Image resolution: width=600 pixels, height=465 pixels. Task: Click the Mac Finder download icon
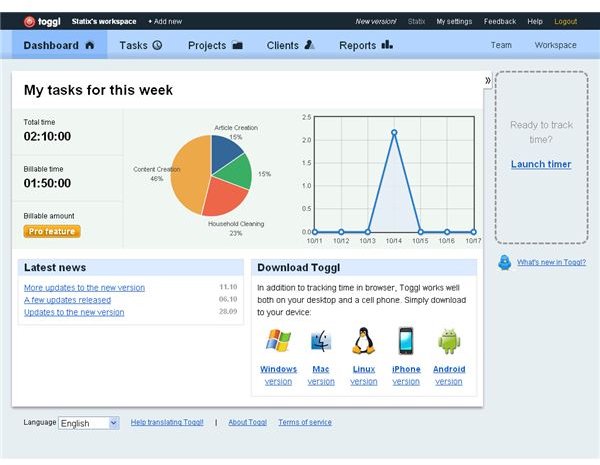(321, 341)
